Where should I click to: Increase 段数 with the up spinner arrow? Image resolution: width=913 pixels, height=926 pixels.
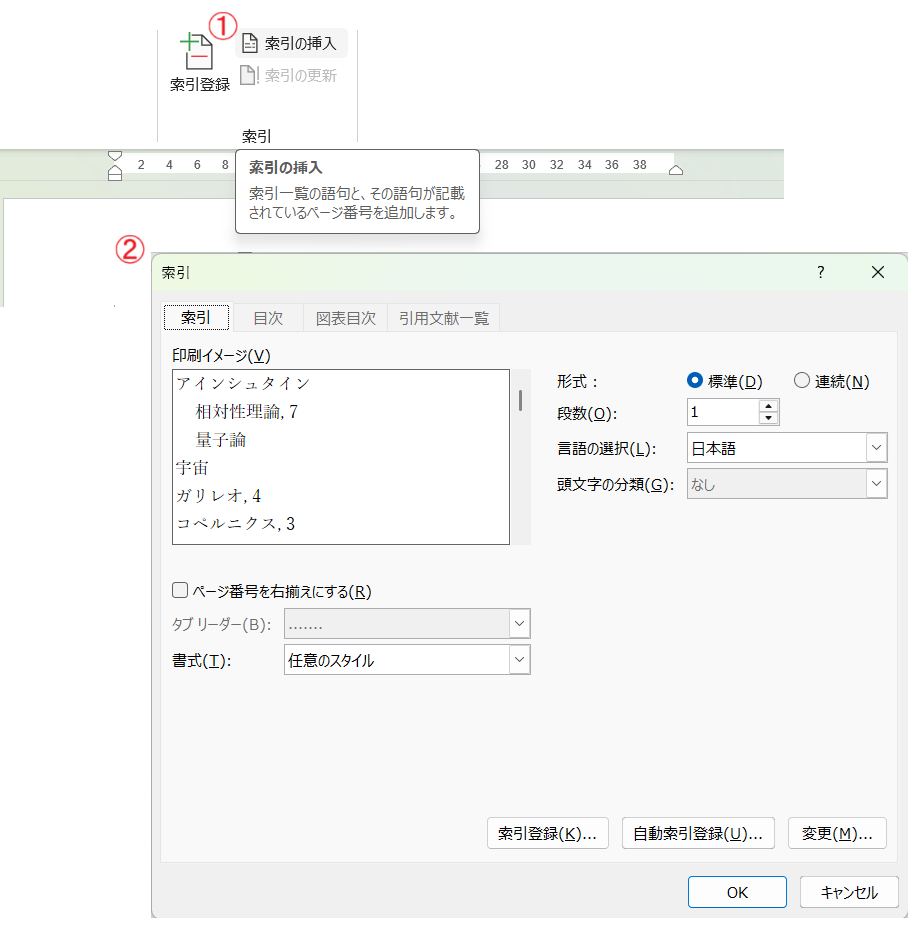point(768,405)
